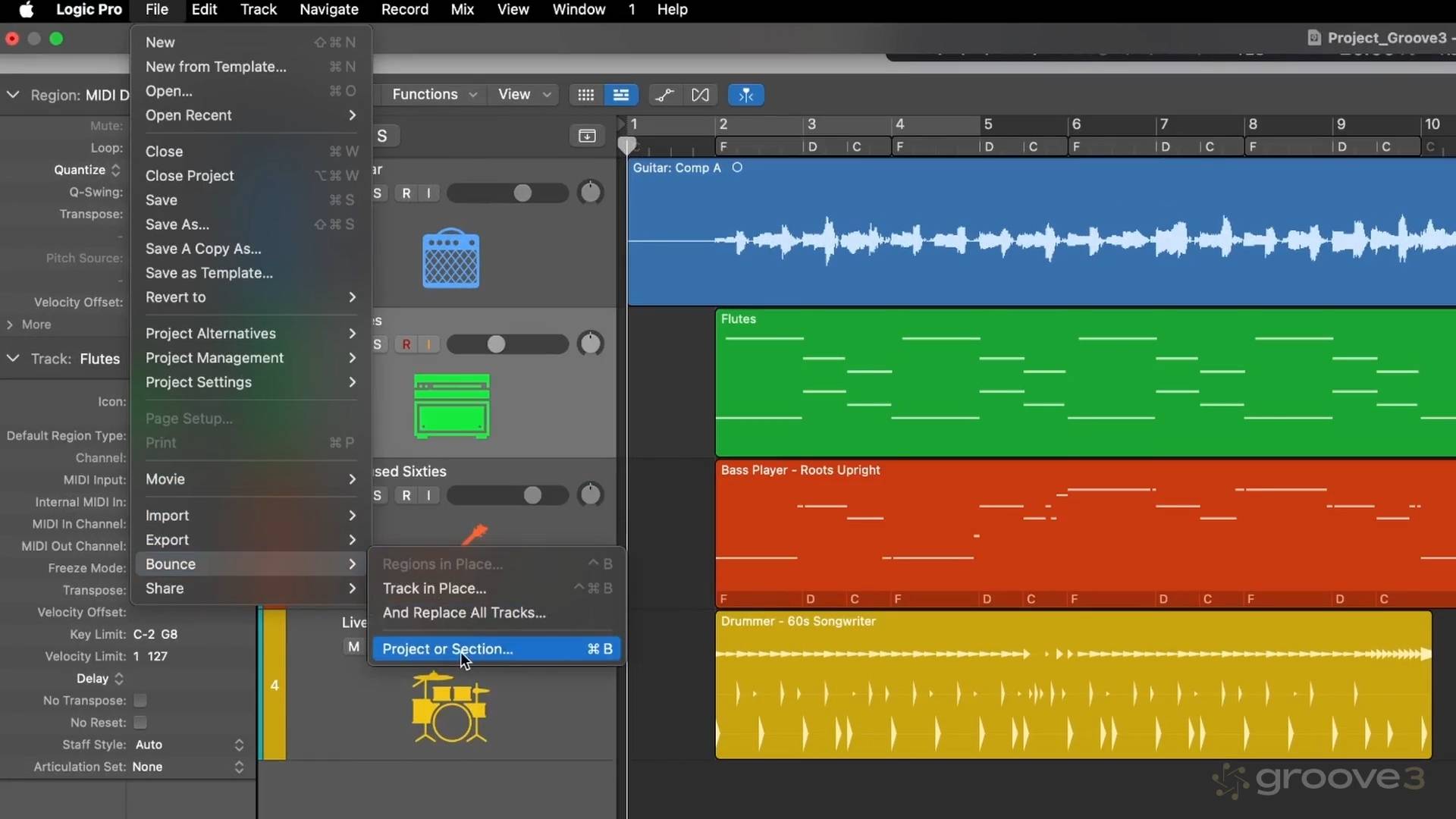Toggle Input monitoring on Guitar track
The height and width of the screenshot is (819, 1456).
pyautogui.click(x=429, y=193)
